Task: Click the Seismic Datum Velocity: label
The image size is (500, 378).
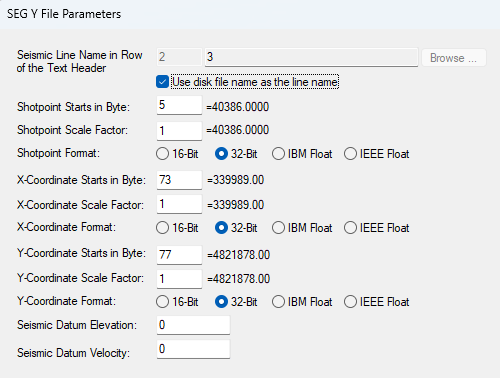Action: 73,353
